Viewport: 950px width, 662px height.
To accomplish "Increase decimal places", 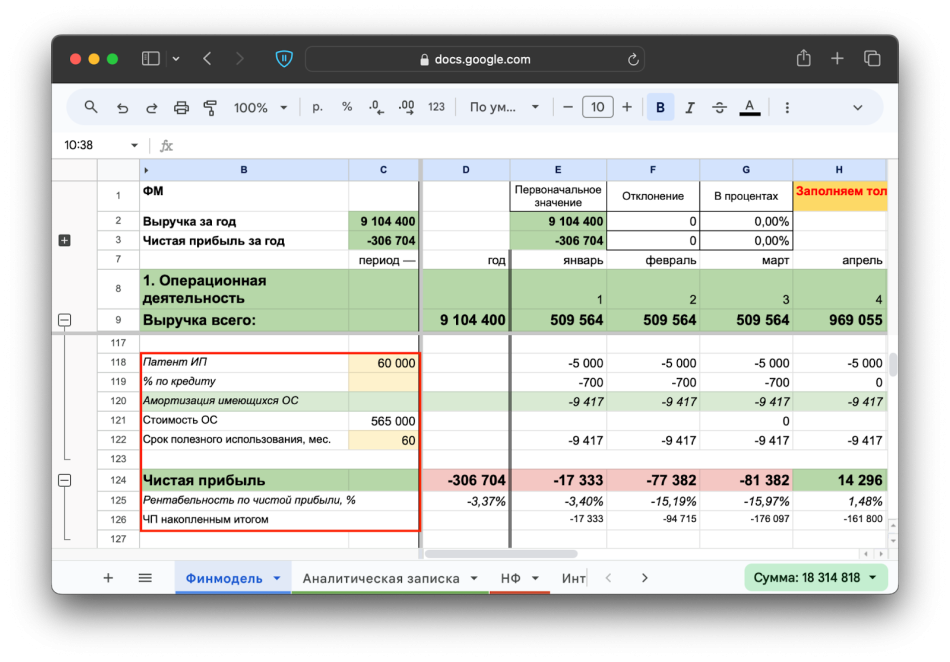I will (x=406, y=107).
